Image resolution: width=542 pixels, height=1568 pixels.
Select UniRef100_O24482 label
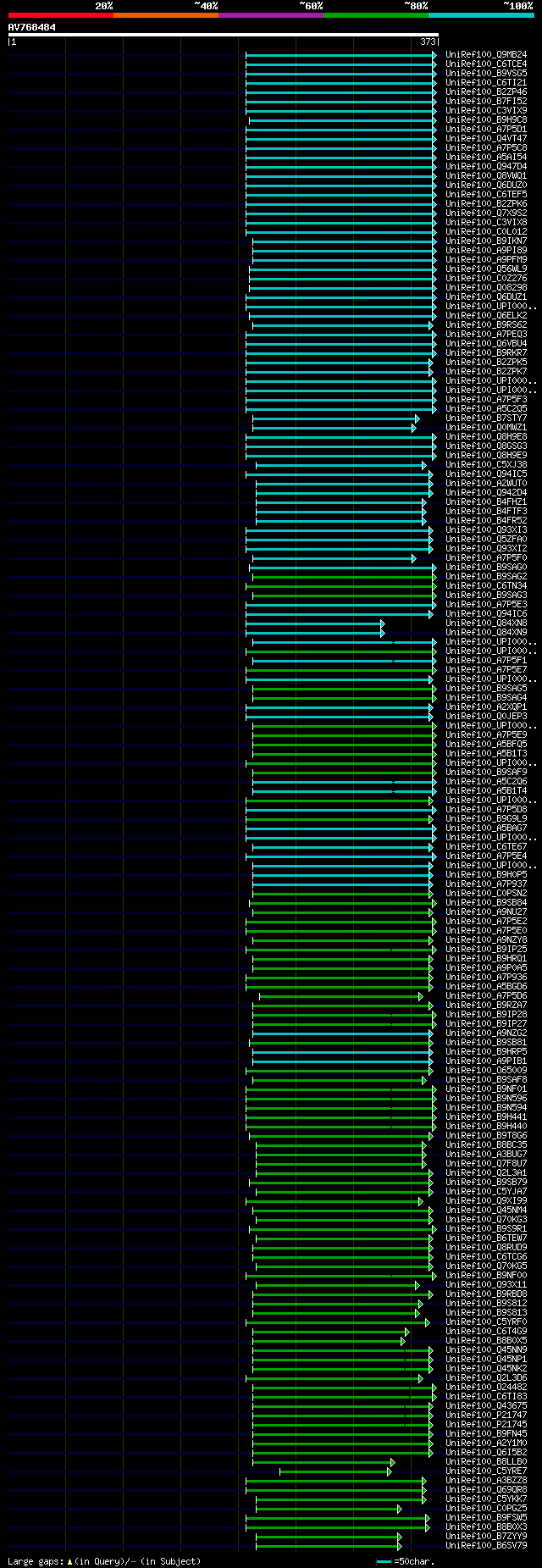[x=486, y=1388]
